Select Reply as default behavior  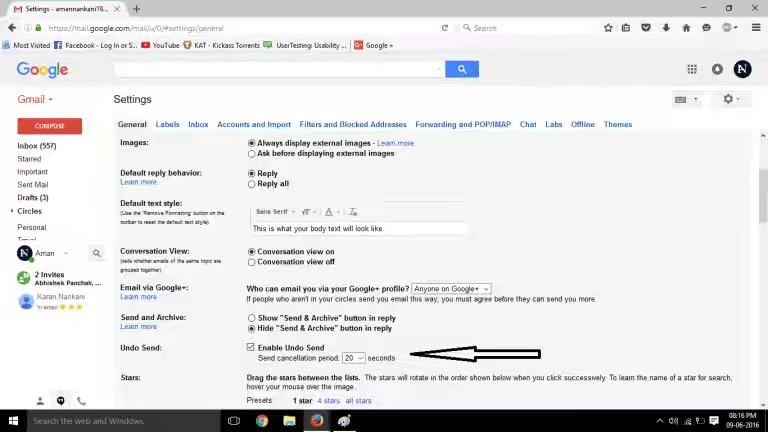pos(251,174)
